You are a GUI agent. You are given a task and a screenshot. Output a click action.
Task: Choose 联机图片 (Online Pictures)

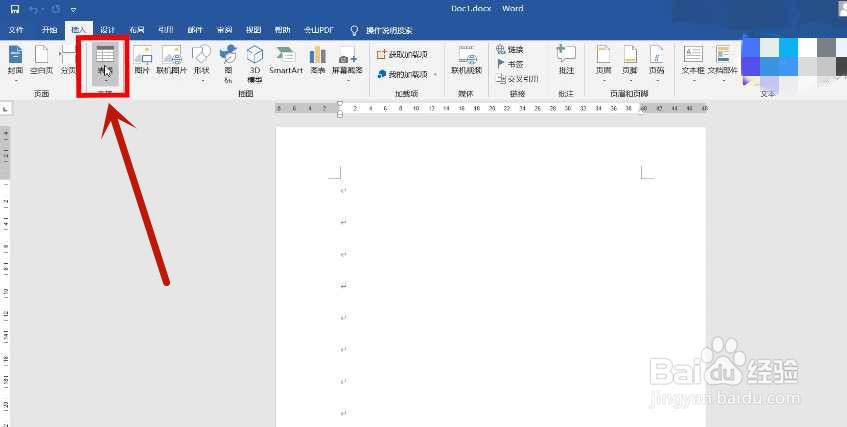pyautogui.click(x=171, y=61)
